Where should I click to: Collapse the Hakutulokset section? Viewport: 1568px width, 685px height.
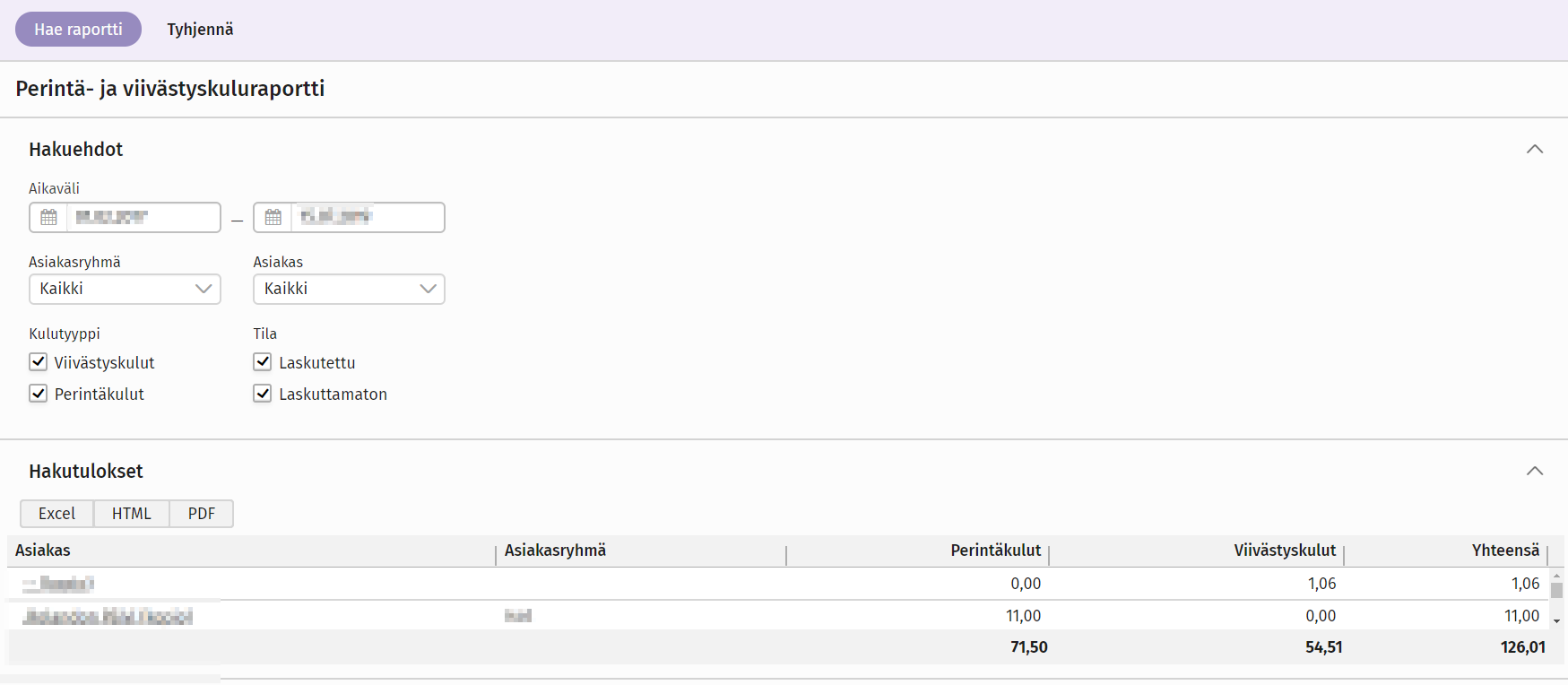click(x=1535, y=471)
